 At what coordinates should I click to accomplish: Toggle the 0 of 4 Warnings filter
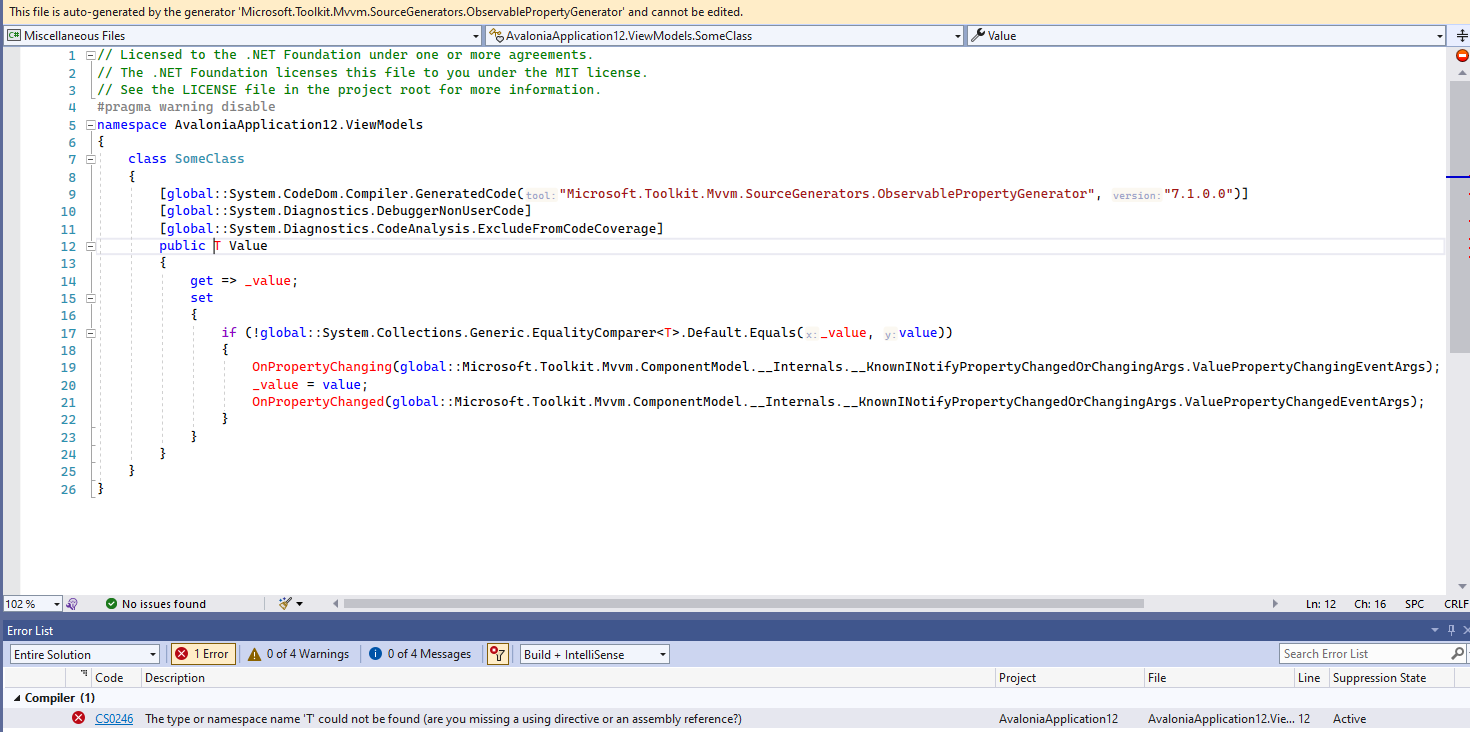[299, 654]
